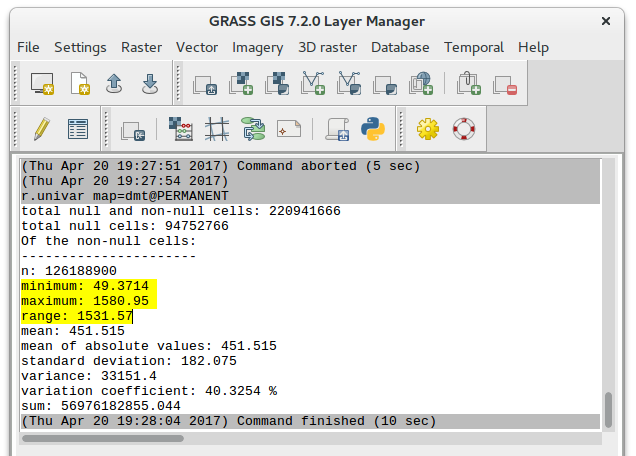This screenshot has height=456, width=636.
Task: Click the 'r.univar map=dmt@PERMANENT' command line
Action: pos(125,196)
